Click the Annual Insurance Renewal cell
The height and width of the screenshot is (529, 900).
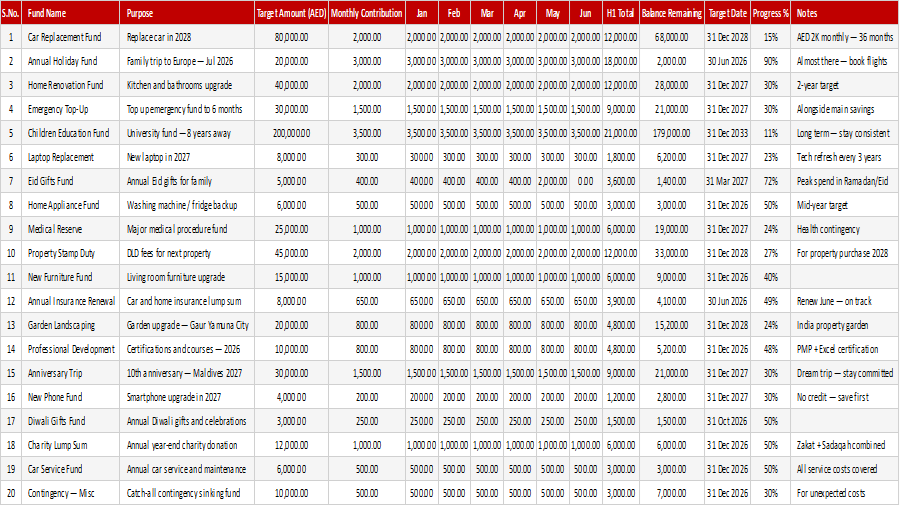click(x=71, y=302)
